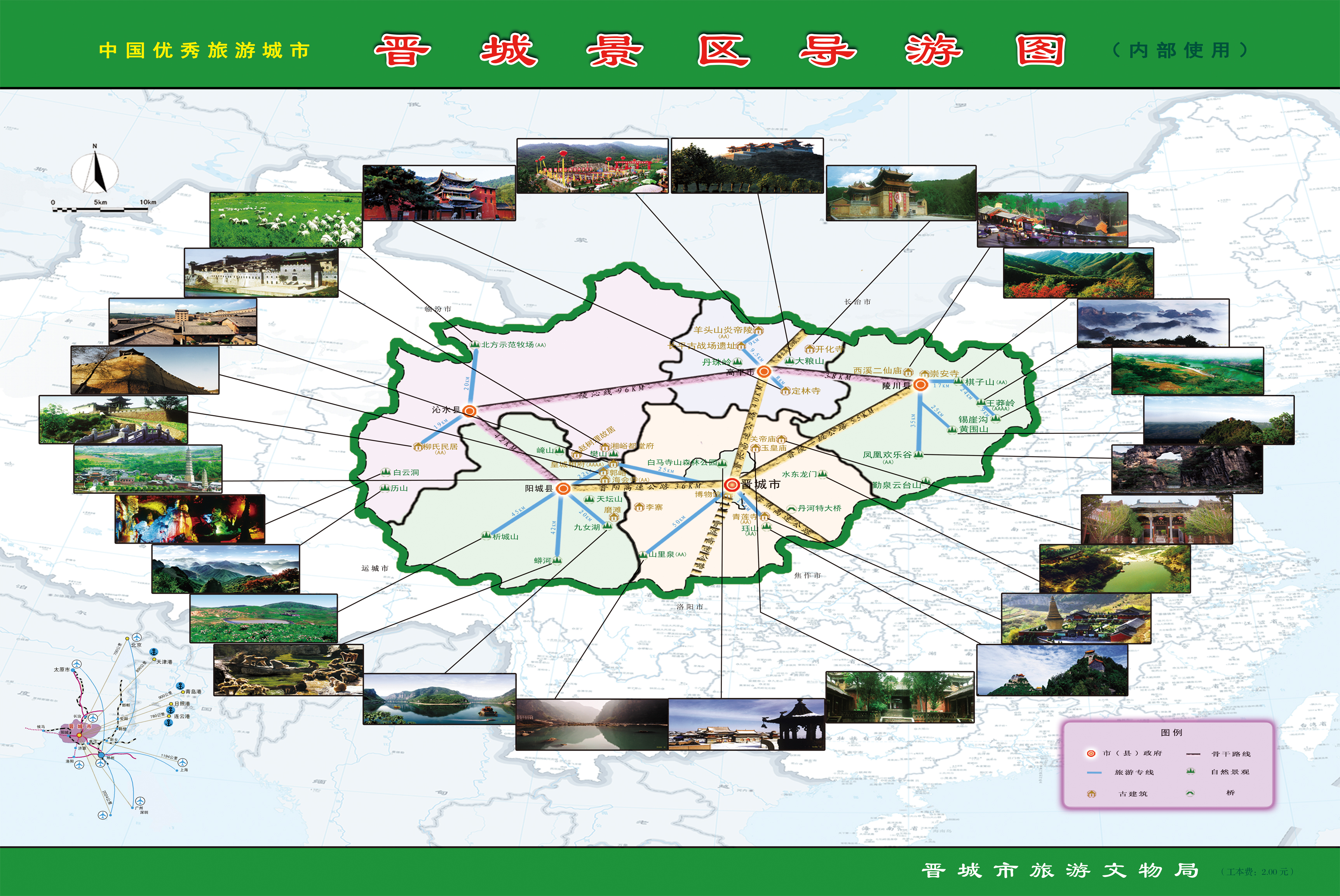Image resolution: width=1340 pixels, height=896 pixels.
Task: Click the legend 桥 bridge symbol
Action: click(1190, 793)
